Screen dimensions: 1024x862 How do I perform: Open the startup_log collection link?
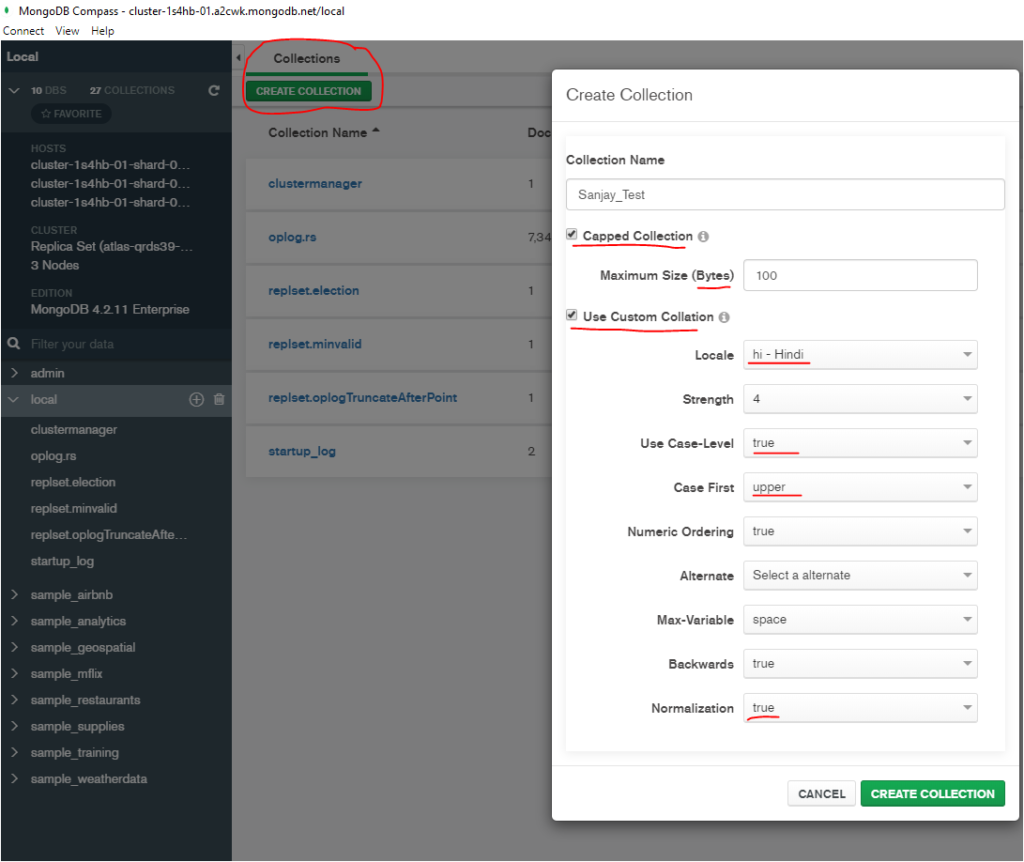pos(302,451)
